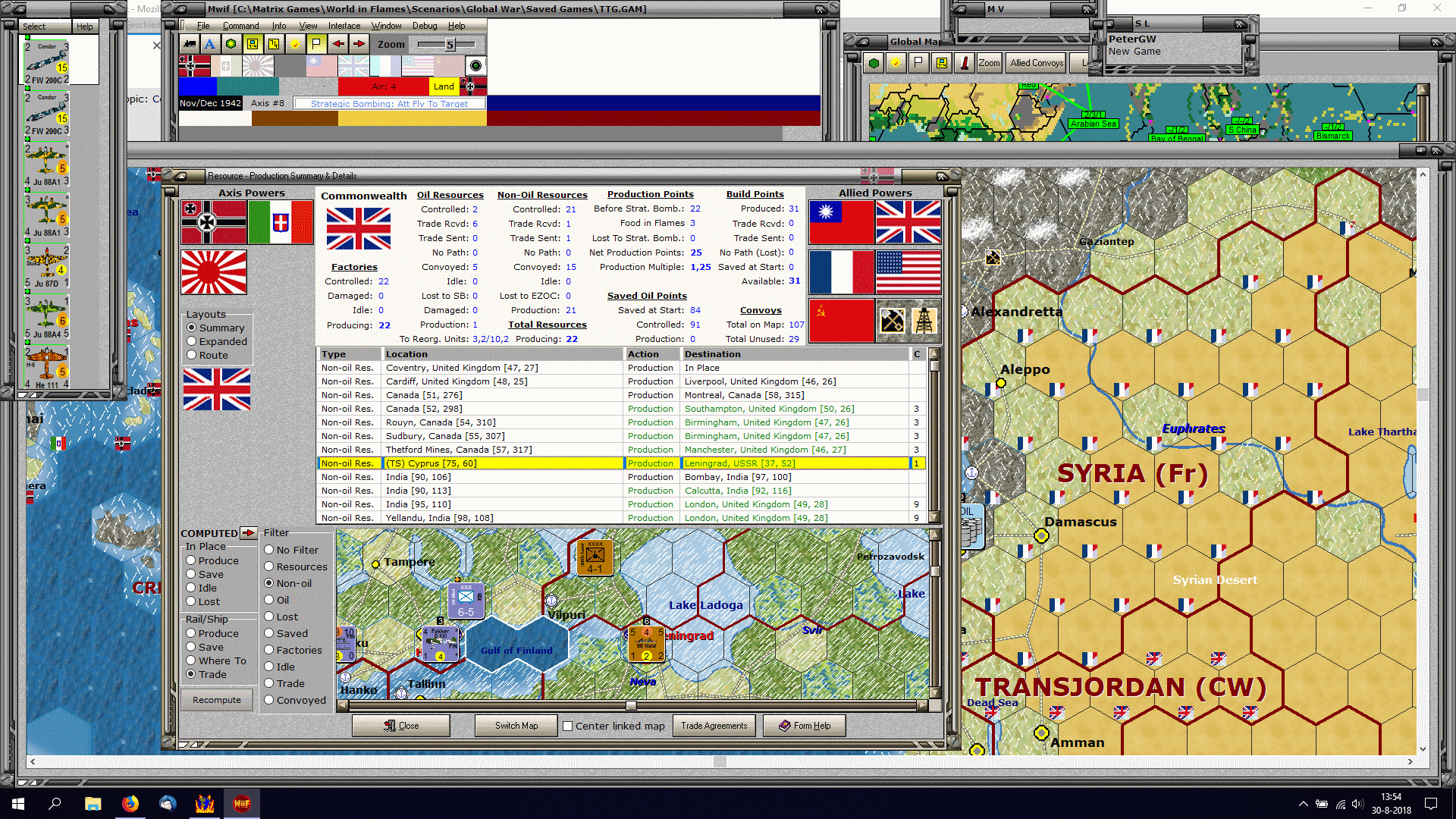Click the COMPUTED red arrow expander

(x=248, y=533)
